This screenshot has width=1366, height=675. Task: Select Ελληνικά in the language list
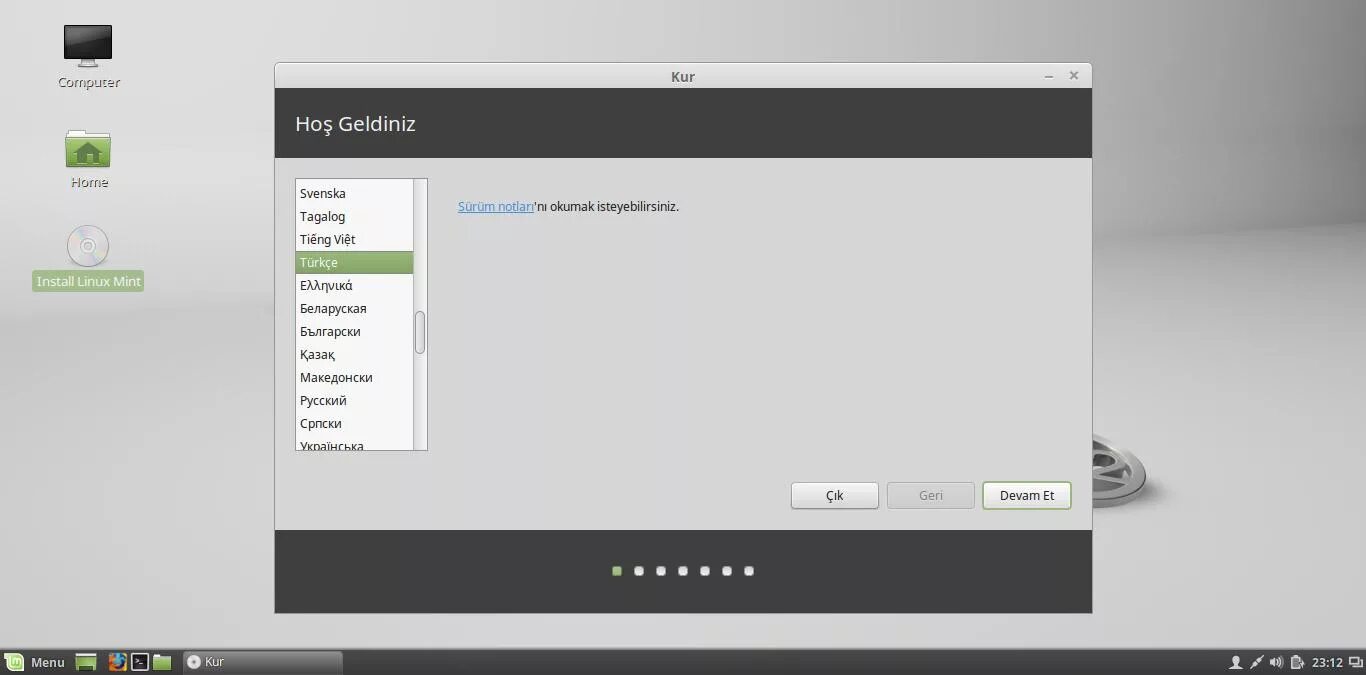click(x=354, y=285)
